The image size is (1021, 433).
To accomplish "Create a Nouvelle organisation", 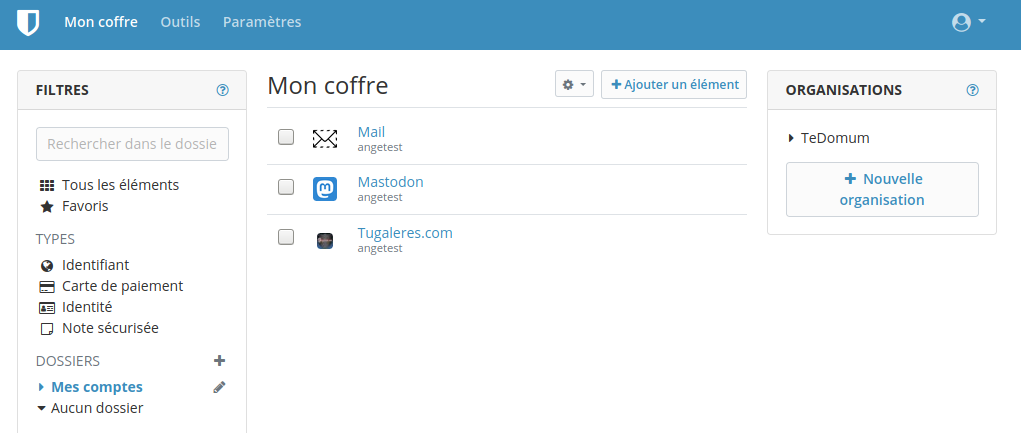I will point(882,189).
